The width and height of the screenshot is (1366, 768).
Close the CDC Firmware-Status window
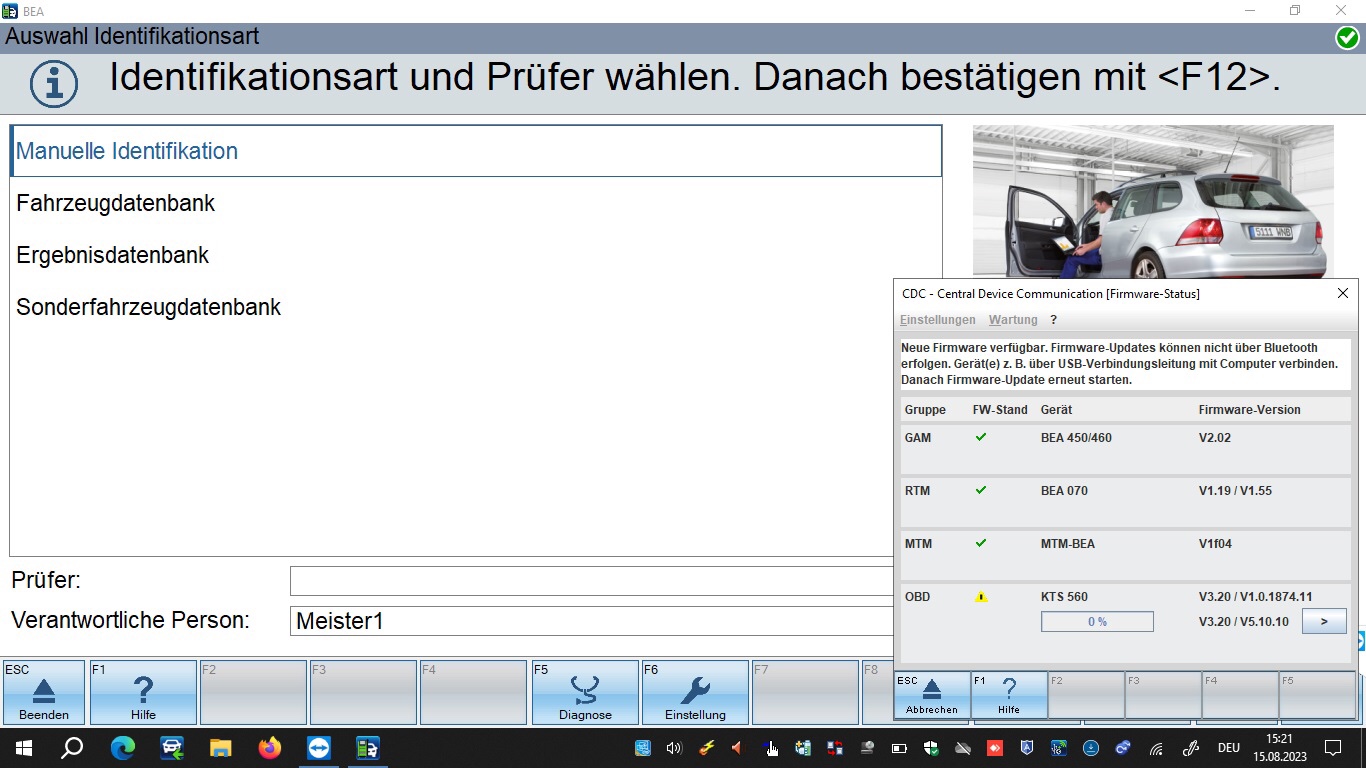[x=1343, y=293]
